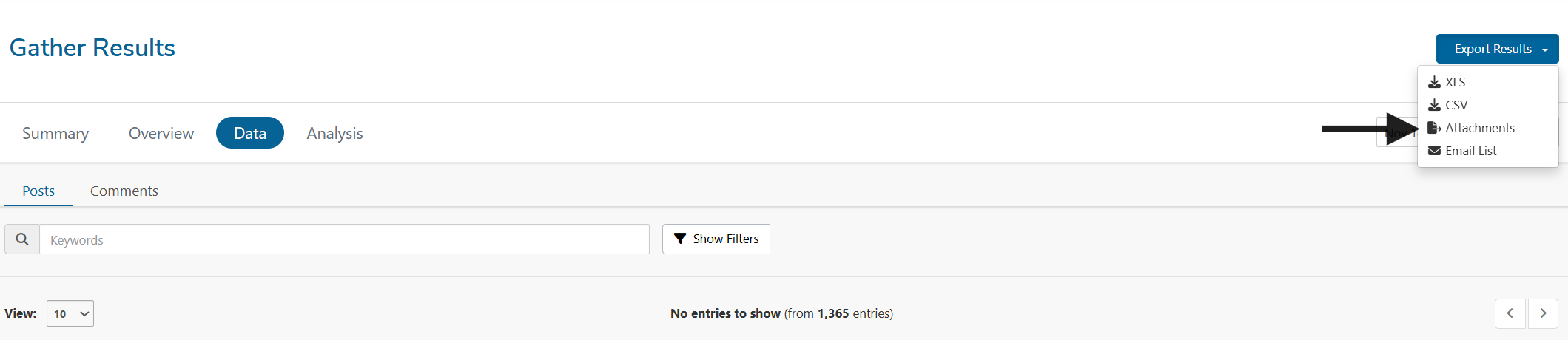Click the magnifying glass search icon
Image resolution: width=1568 pixels, height=340 pixels.
tap(22, 239)
